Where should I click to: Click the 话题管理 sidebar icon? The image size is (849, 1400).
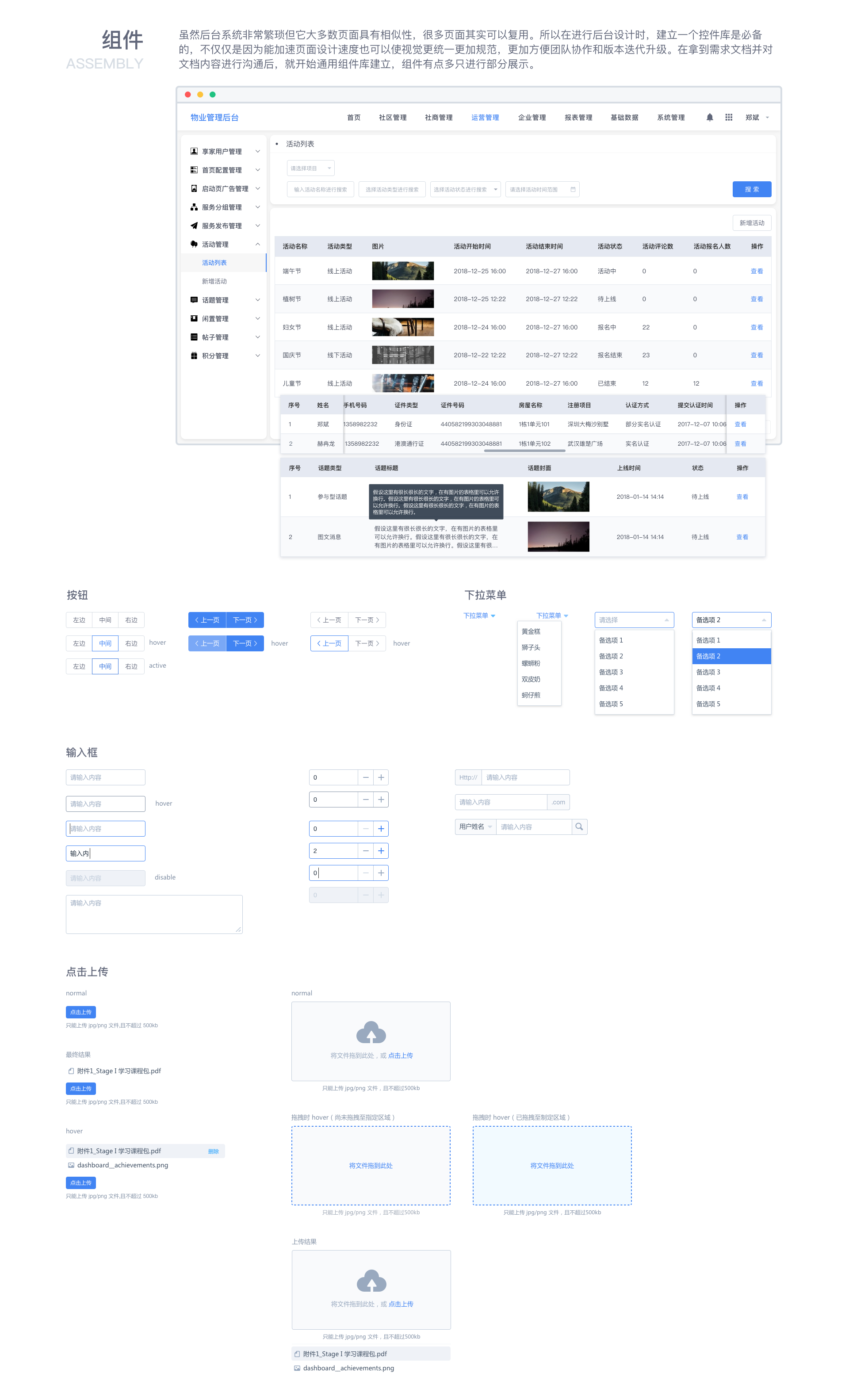(194, 300)
